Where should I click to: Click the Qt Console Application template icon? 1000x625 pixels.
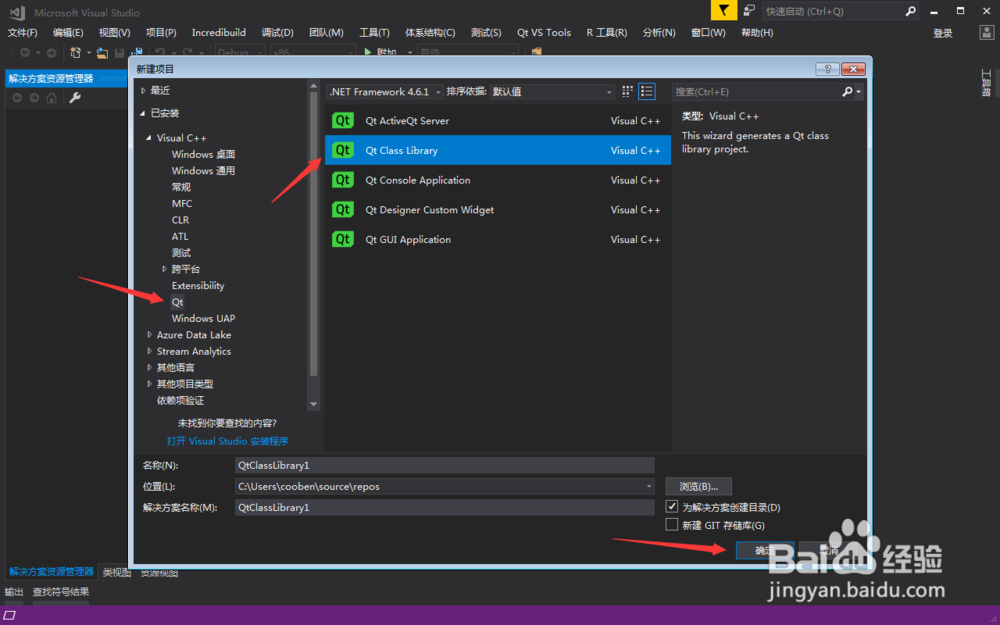click(x=342, y=180)
